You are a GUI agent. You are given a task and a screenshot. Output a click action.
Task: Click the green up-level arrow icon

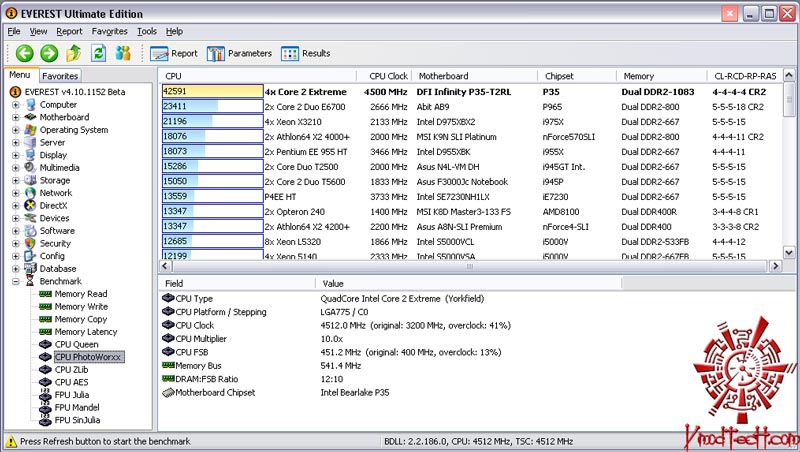tap(74, 53)
